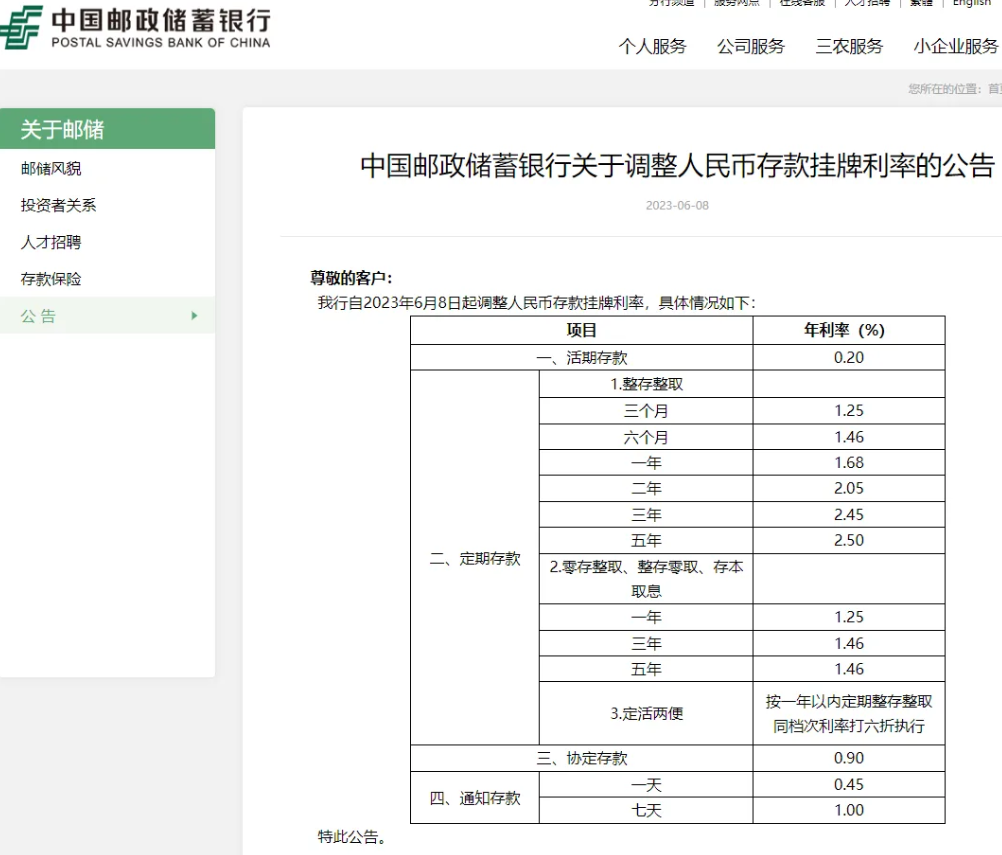Image resolution: width=1002 pixels, height=855 pixels.
Task: Click the 1.46 rate in the 六个月 row
Action: coord(849,437)
